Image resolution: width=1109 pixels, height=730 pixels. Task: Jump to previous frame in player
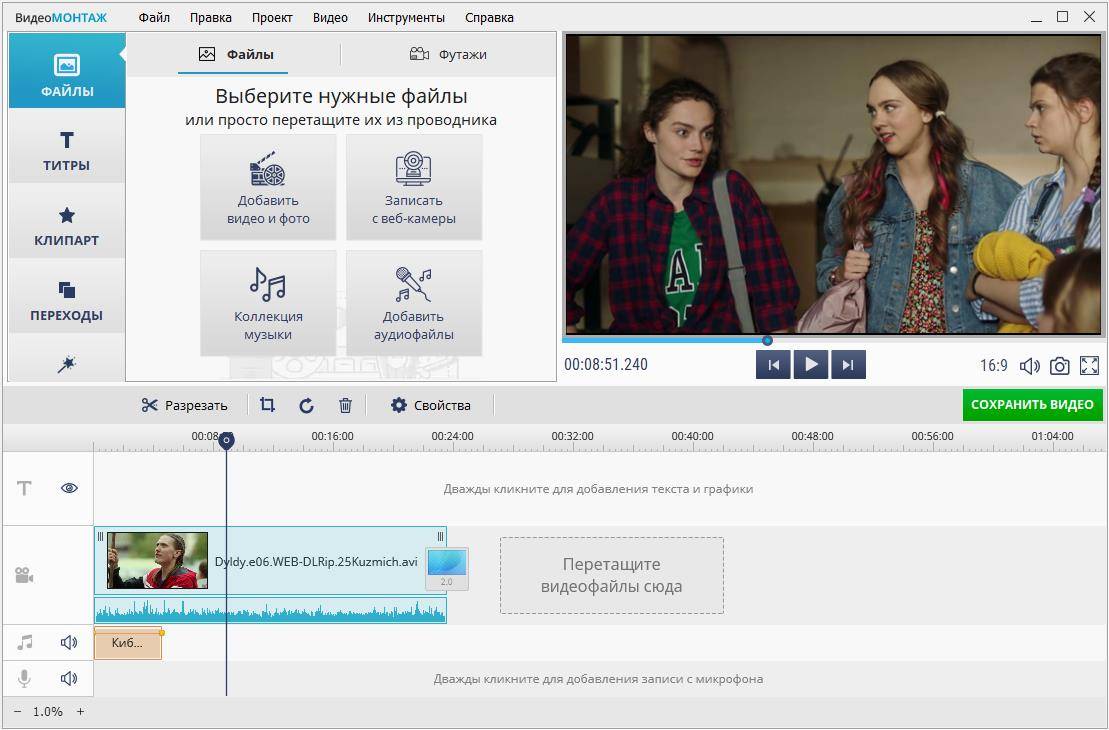tap(773, 365)
